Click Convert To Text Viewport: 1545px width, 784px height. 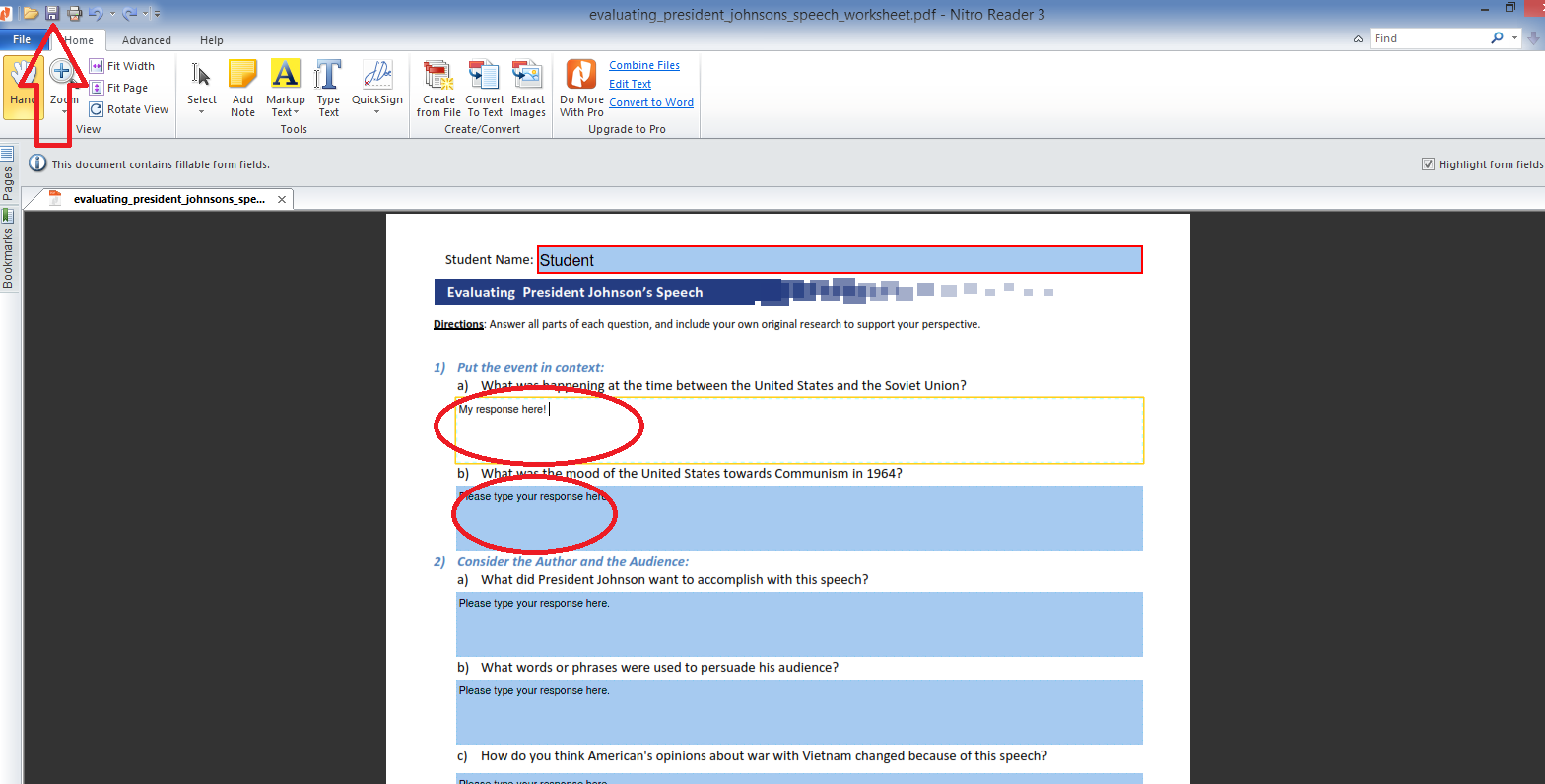click(485, 88)
